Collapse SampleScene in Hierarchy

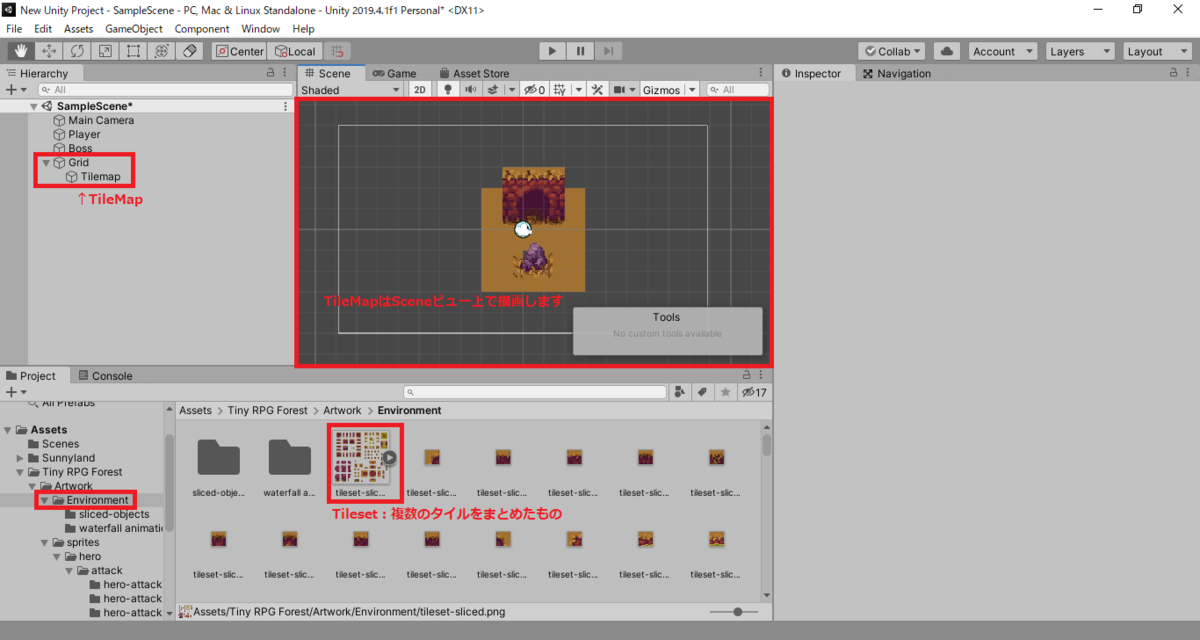click(x=34, y=107)
